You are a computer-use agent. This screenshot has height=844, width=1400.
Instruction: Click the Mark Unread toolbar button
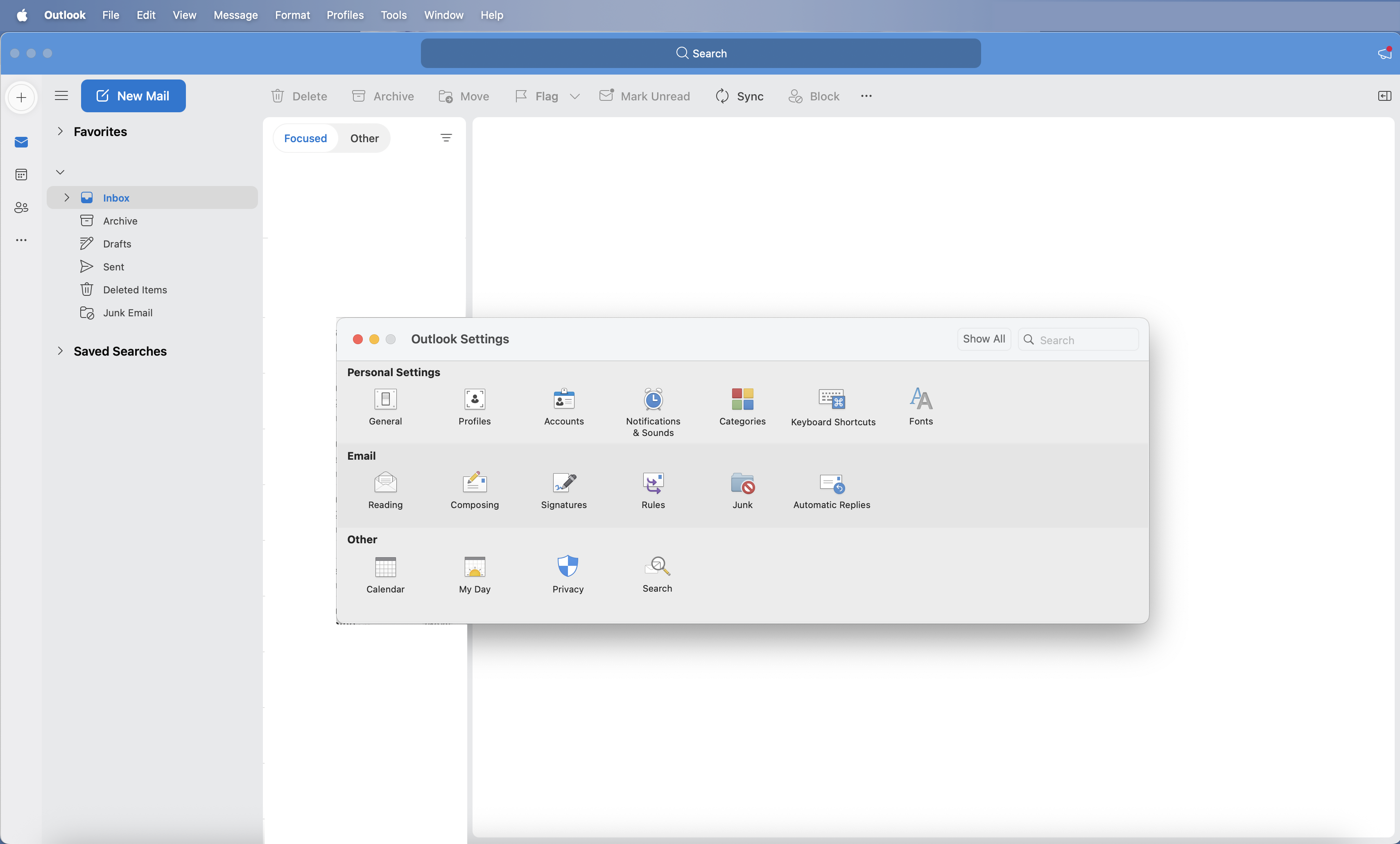(x=645, y=96)
